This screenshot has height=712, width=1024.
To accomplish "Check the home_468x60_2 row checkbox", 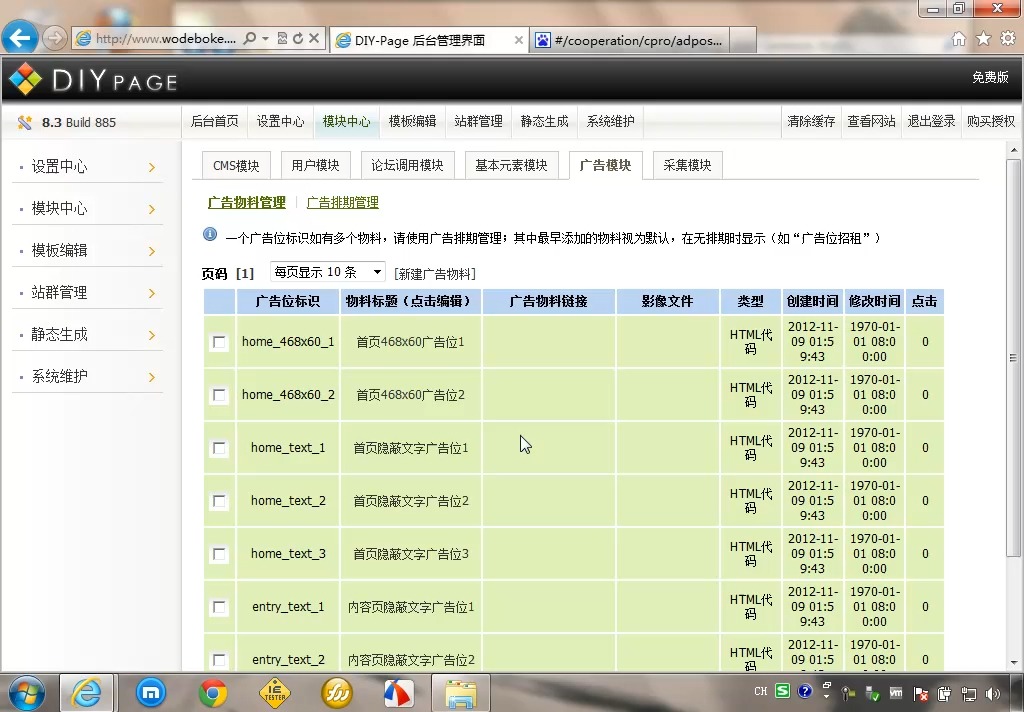I will (219, 395).
